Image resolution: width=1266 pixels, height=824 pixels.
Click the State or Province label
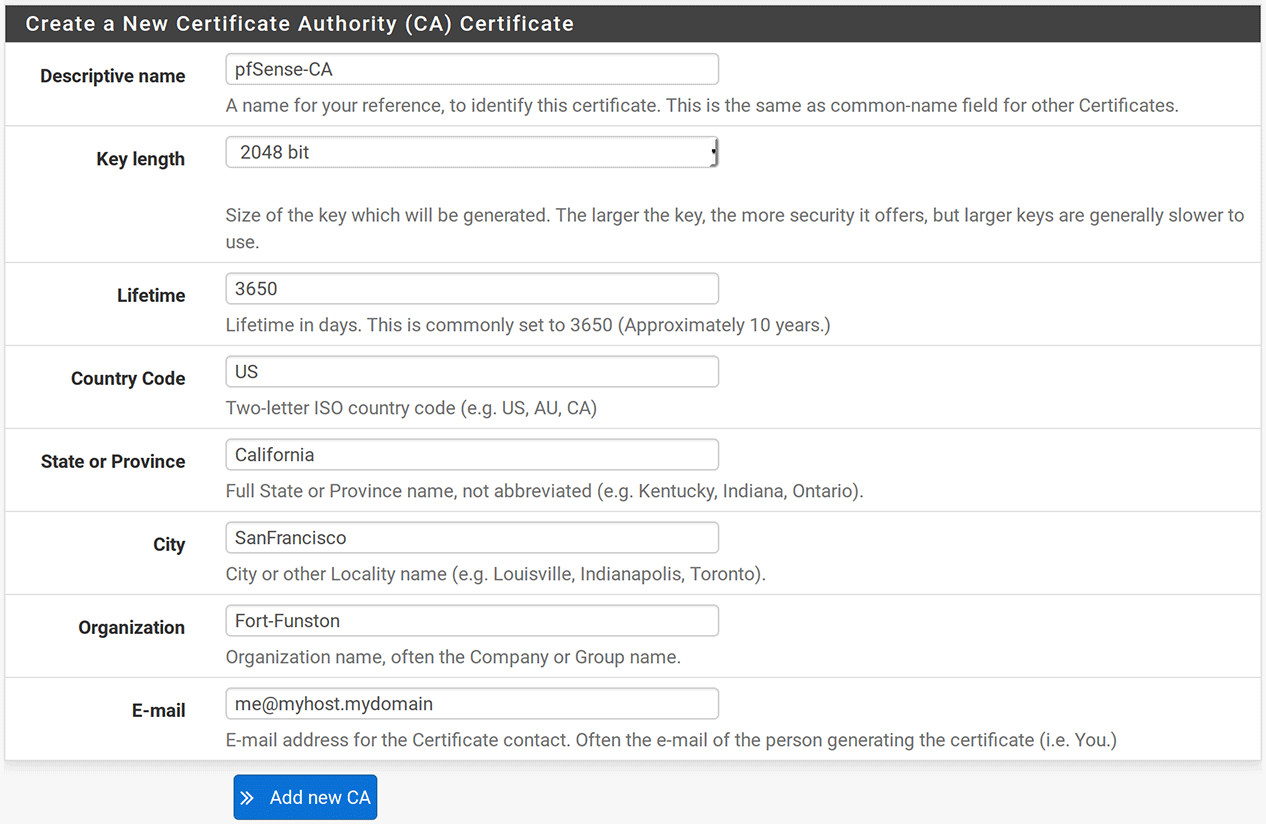113,462
